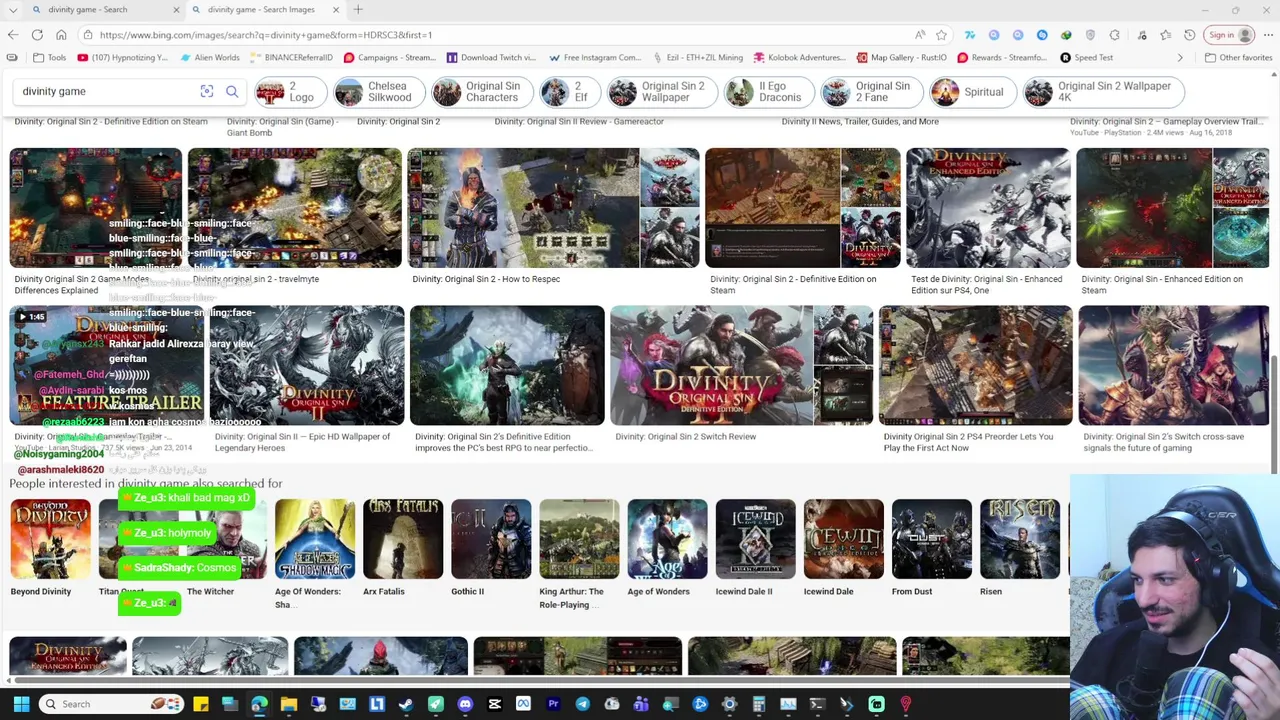Open a new tab with the plus icon

[x=358, y=10]
